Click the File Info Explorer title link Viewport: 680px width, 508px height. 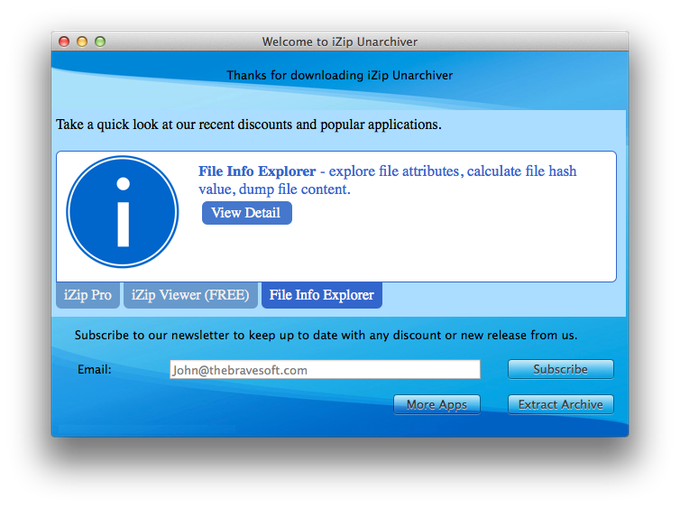coord(257,171)
